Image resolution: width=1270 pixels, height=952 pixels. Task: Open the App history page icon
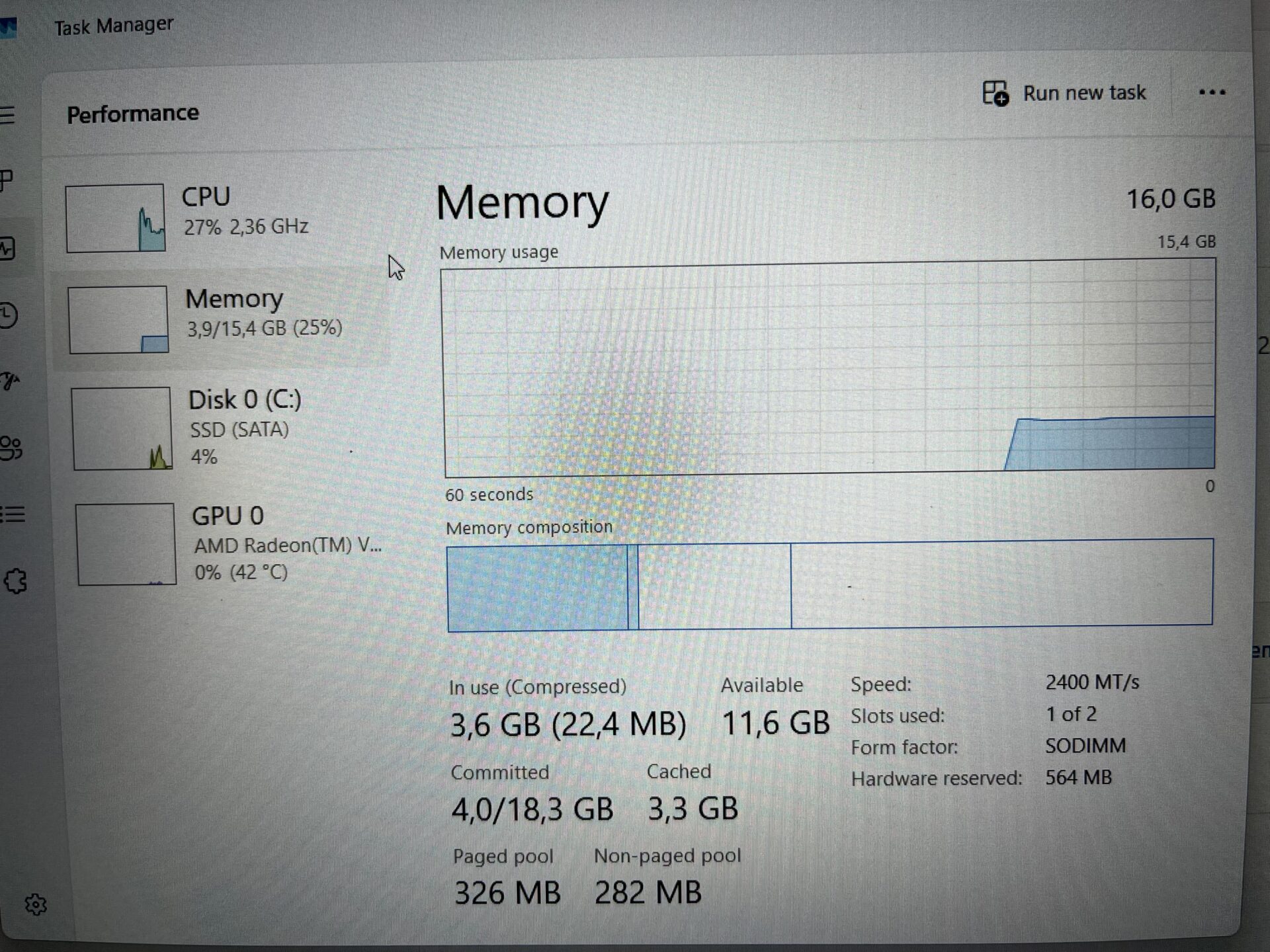(x=8, y=315)
